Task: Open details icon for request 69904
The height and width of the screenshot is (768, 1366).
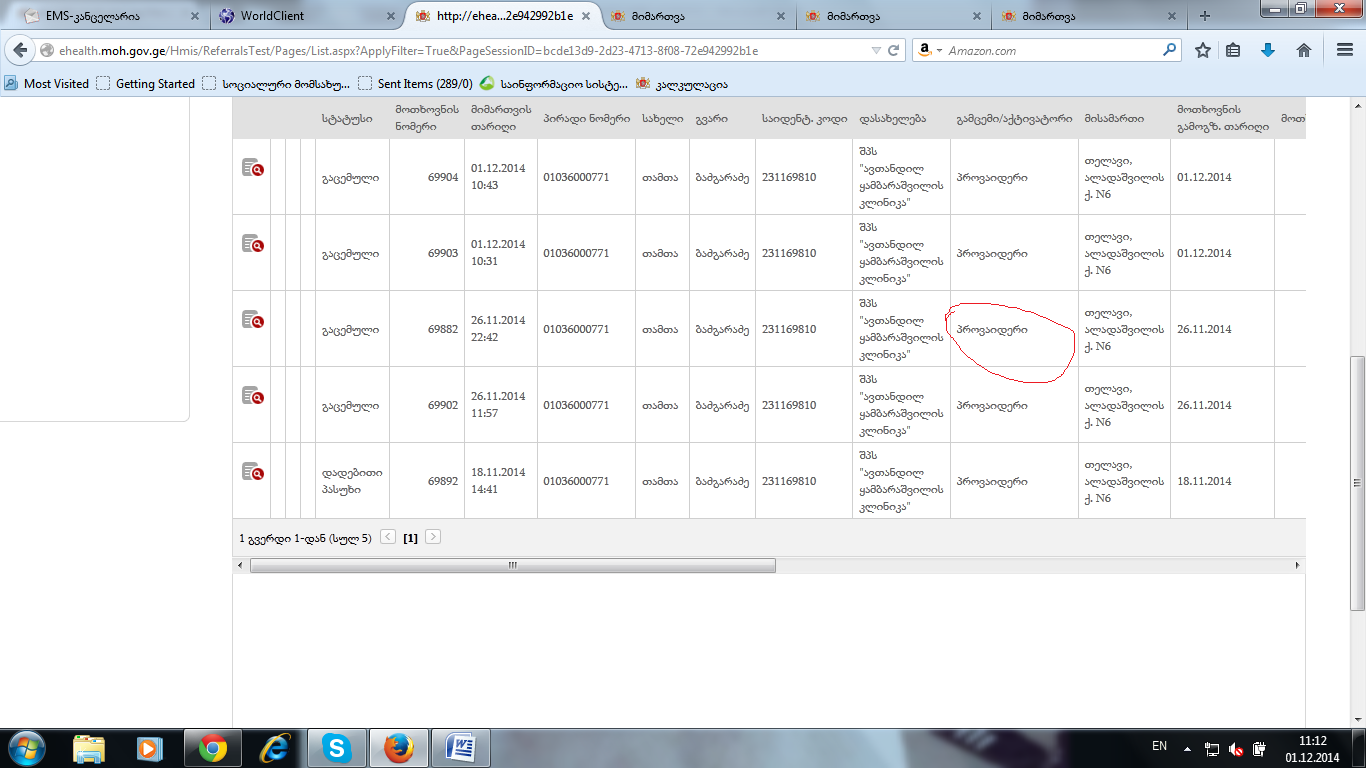Action: 252,168
